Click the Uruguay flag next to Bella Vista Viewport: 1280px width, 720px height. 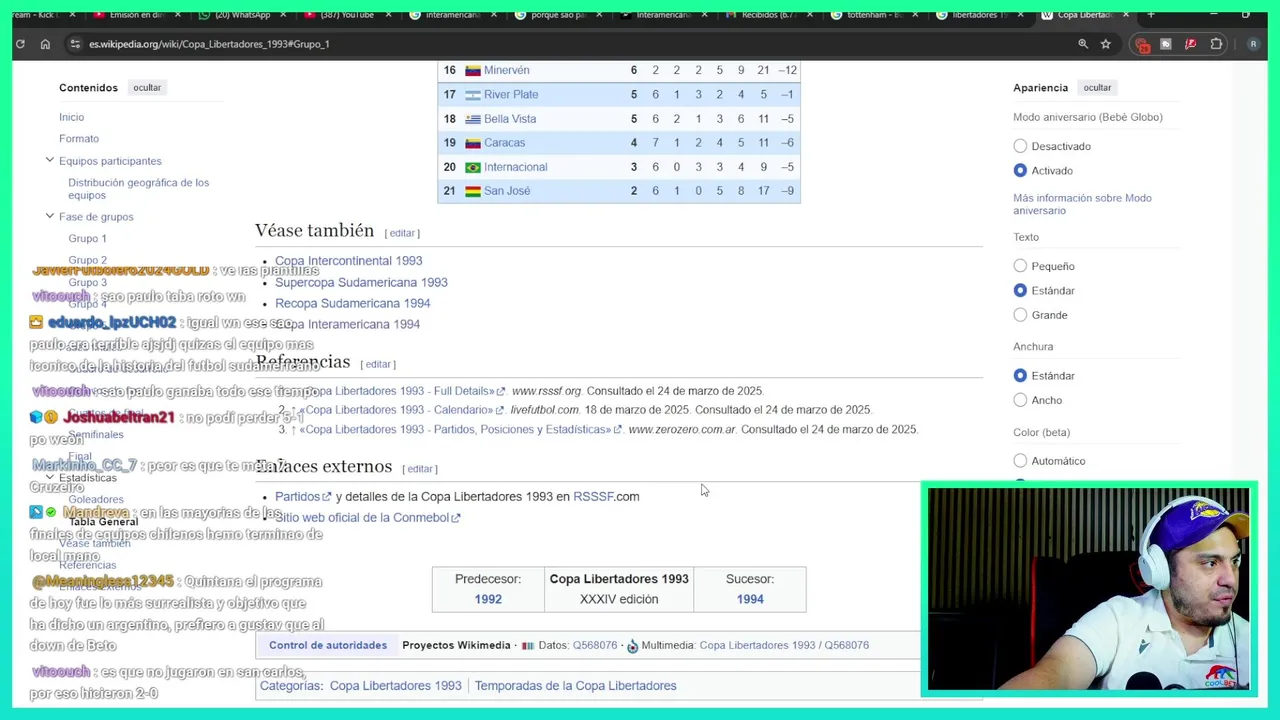(x=473, y=119)
